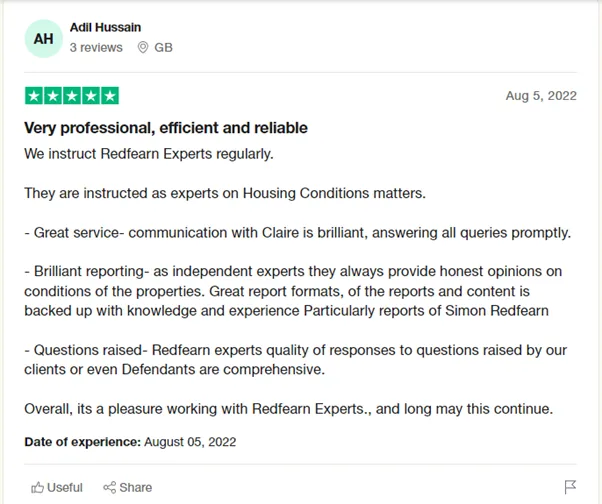Click the '3 reviews' count text
This screenshot has width=602, height=504.
(x=96, y=48)
